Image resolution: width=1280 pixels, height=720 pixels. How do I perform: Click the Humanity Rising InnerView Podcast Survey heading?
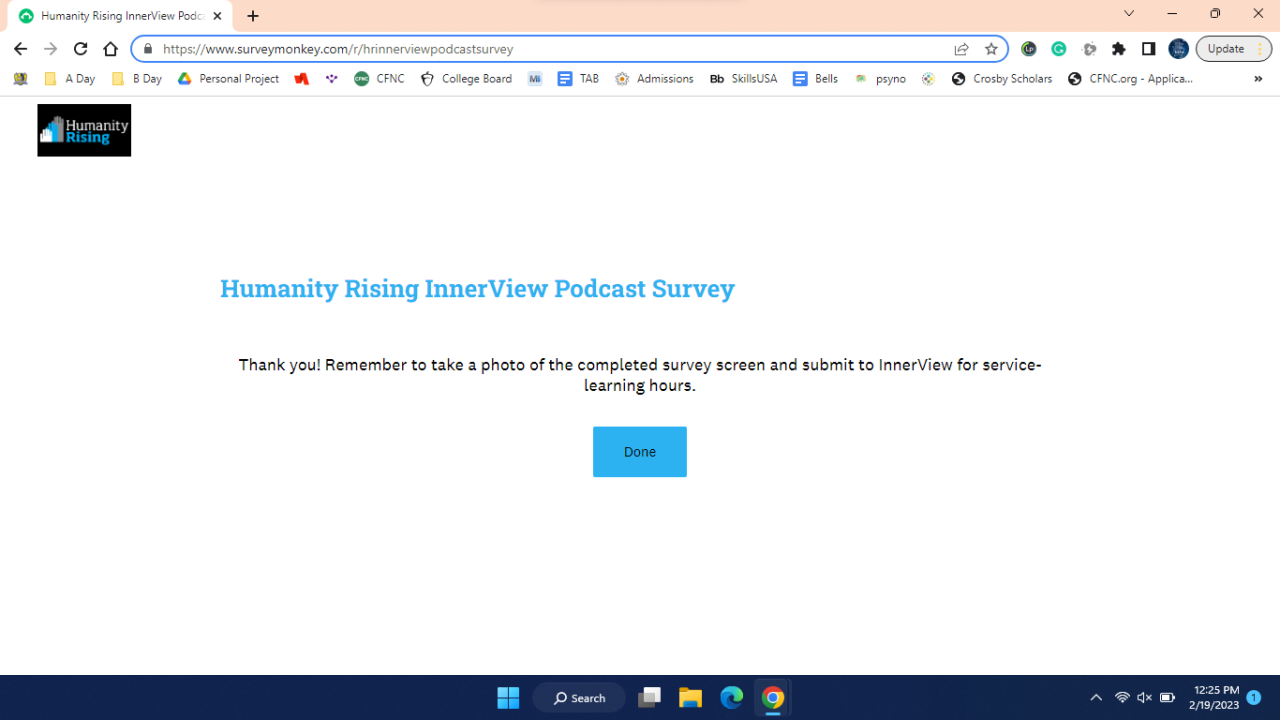click(477, 288)
